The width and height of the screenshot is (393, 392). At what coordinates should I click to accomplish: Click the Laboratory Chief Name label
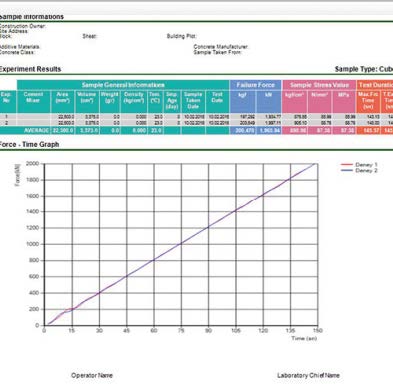[x=308, y=375]
